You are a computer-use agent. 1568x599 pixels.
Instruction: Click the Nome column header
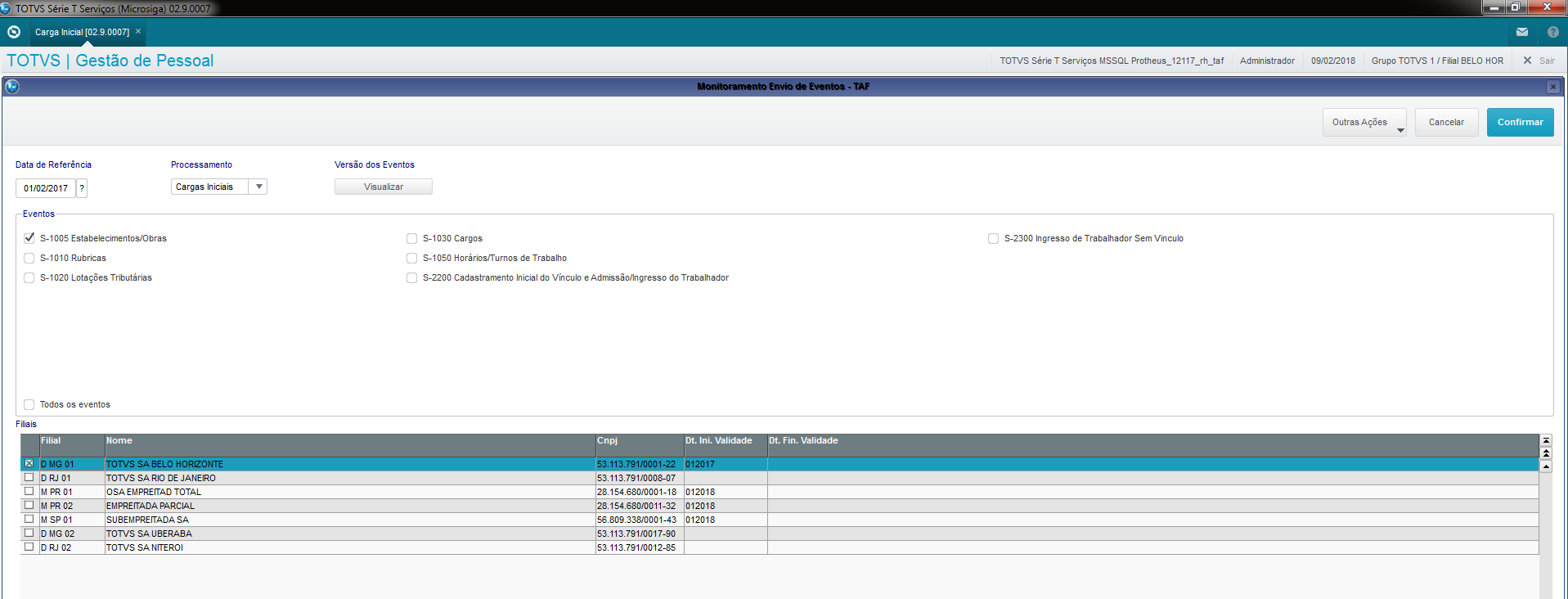click(x=350, y=445)
